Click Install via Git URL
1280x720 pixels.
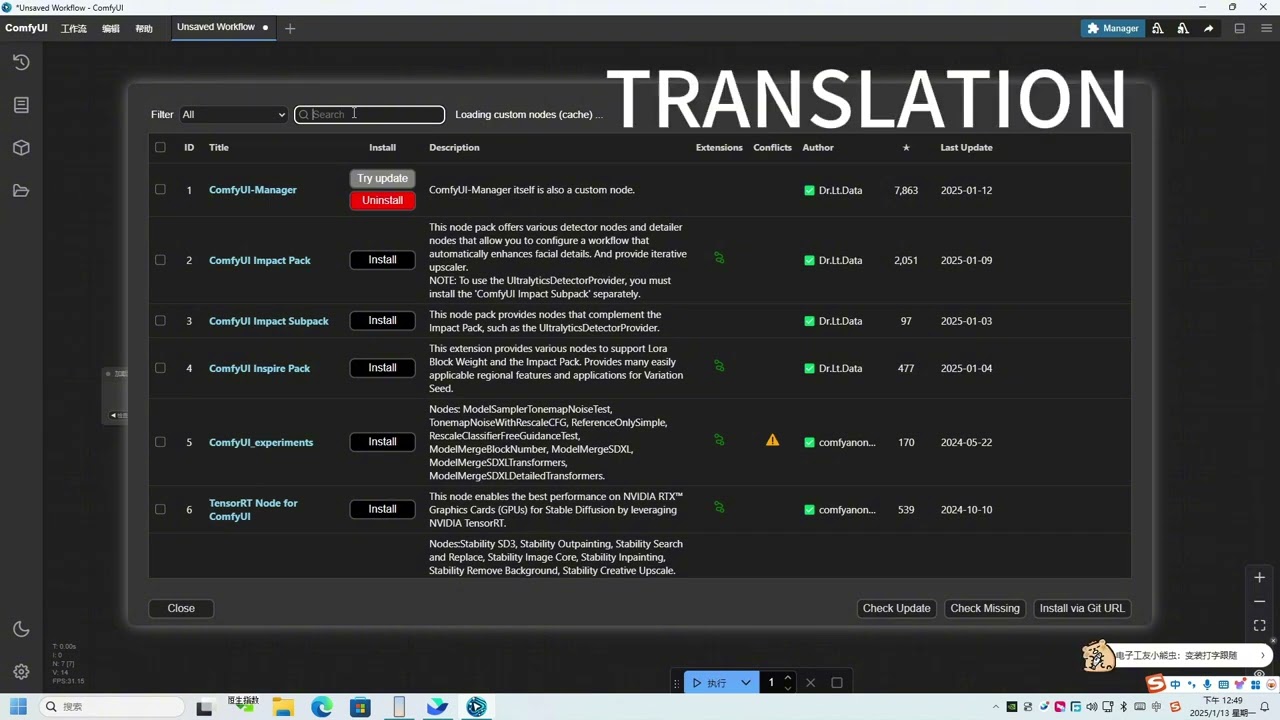[1082, 608]
